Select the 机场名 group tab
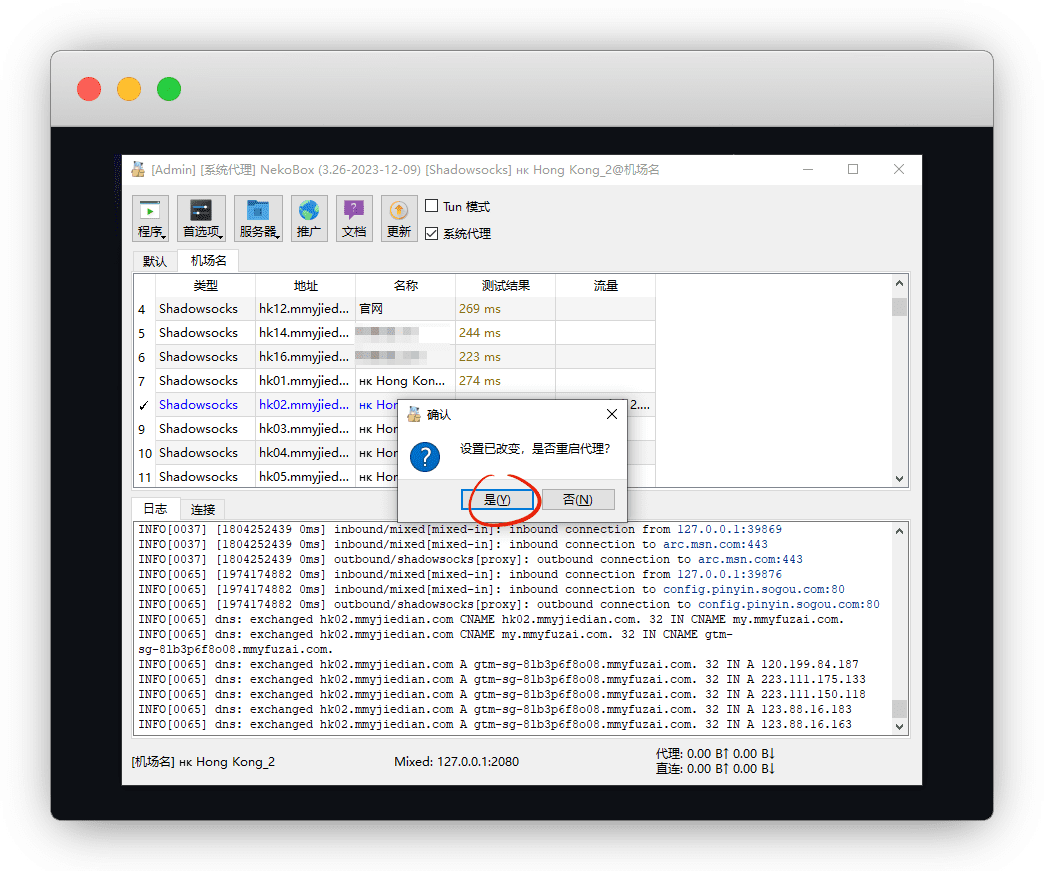 click(209, 261)
